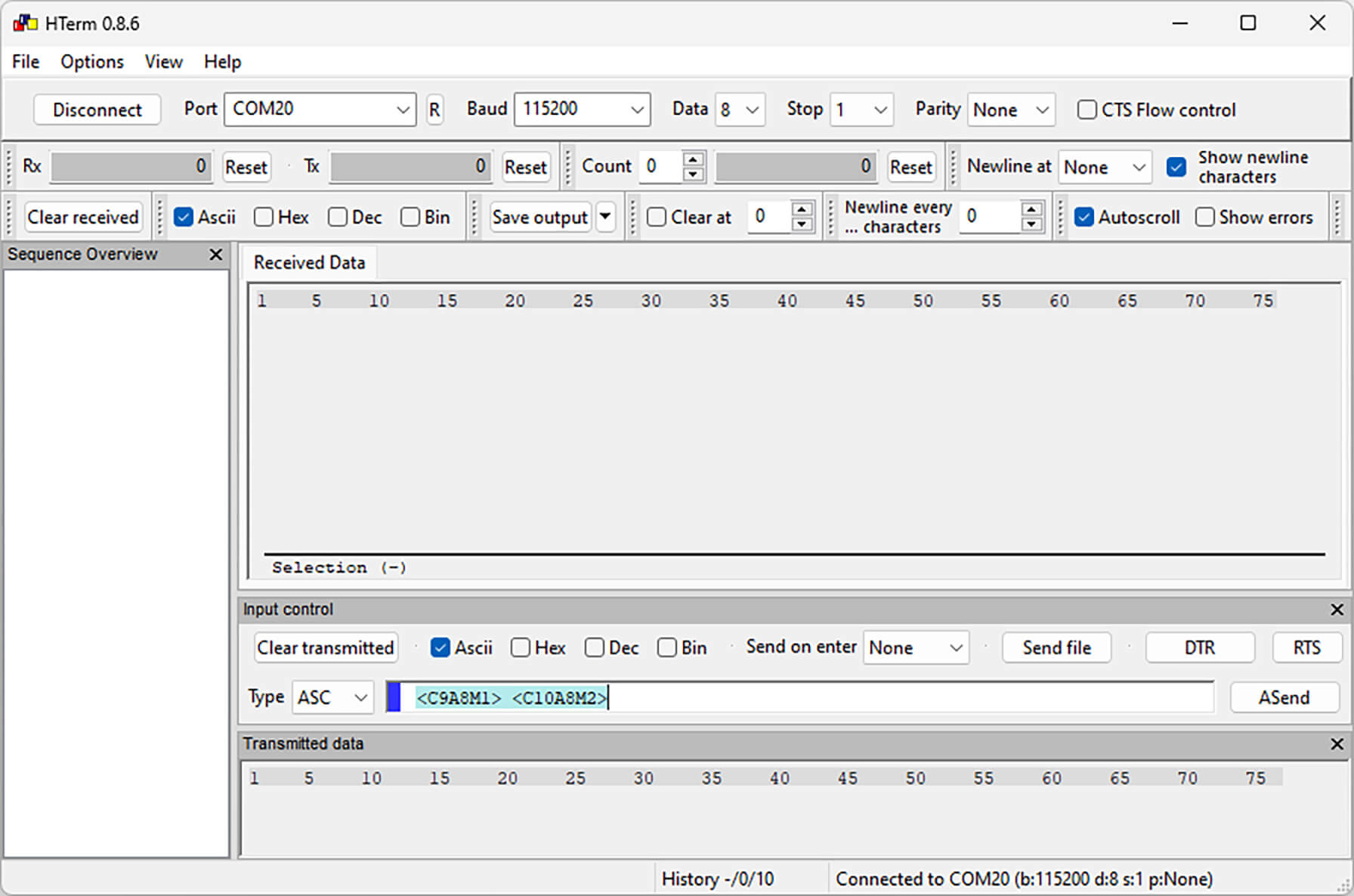Increase the Clear at spinner value
This screenshot has height=896, width=1354.
[802, 209]
